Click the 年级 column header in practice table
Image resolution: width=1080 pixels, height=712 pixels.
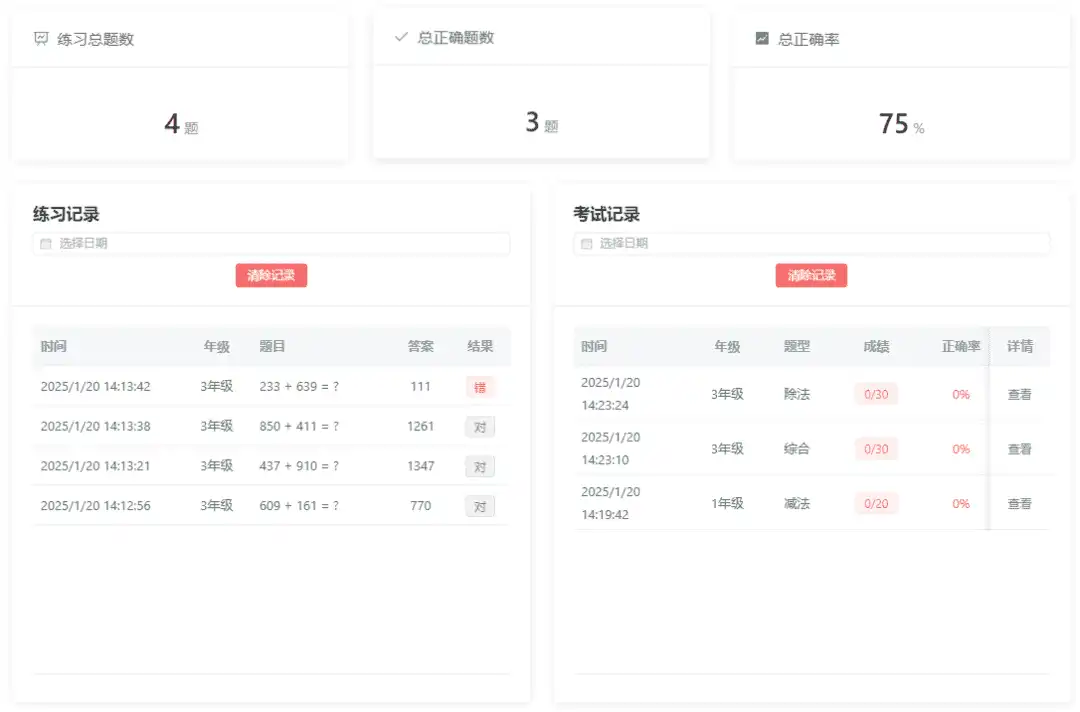[217, 346]
